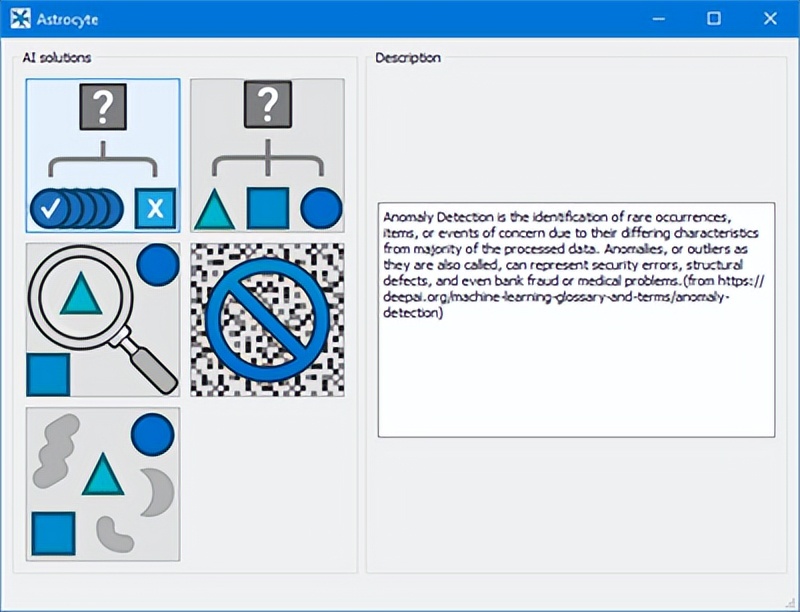Maximize the Astrocyte window
Viewport: 800px width, 612px height.
(x=714, y=19)
